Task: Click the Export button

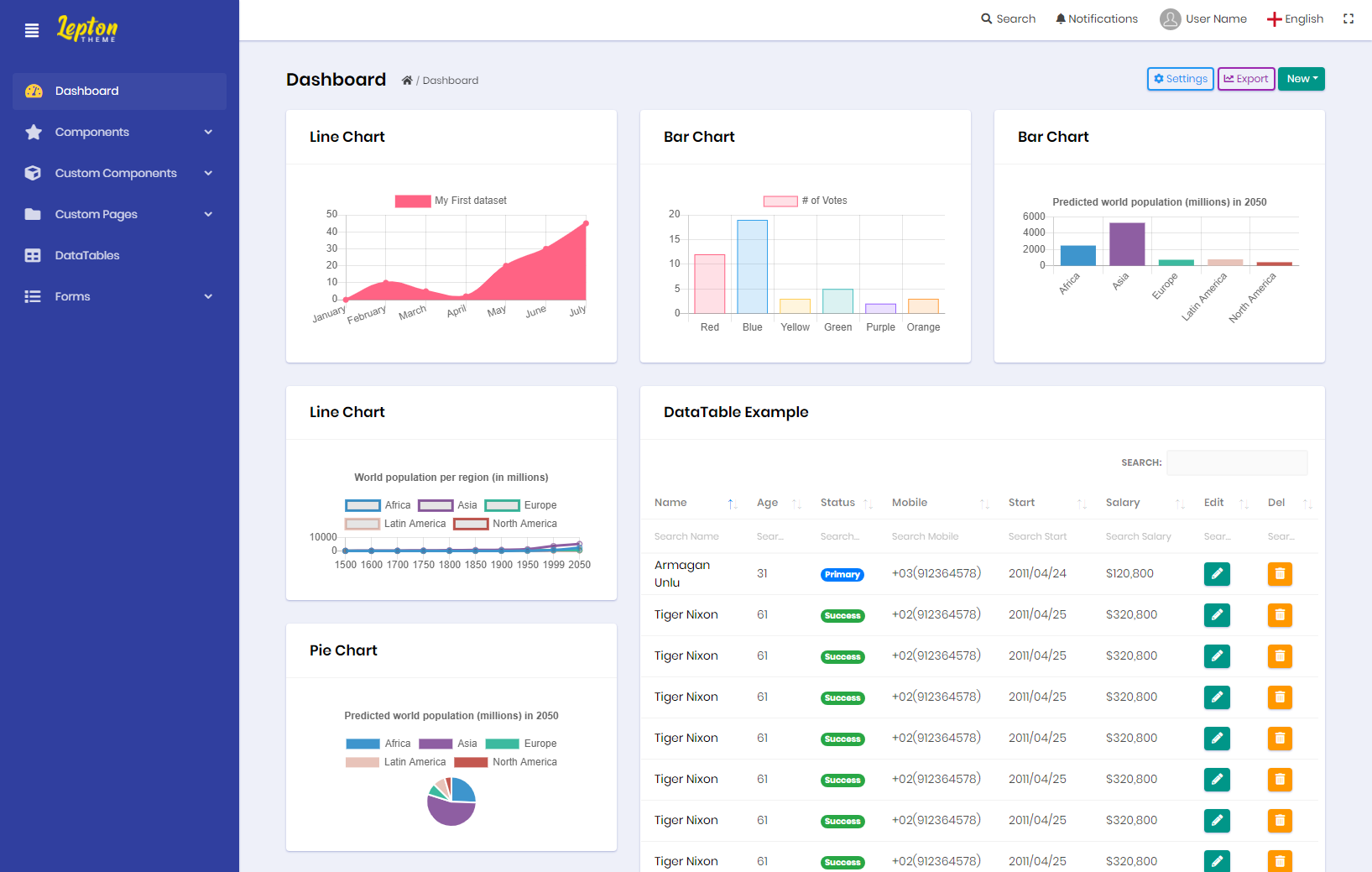Action: [x=1246, y=79]
